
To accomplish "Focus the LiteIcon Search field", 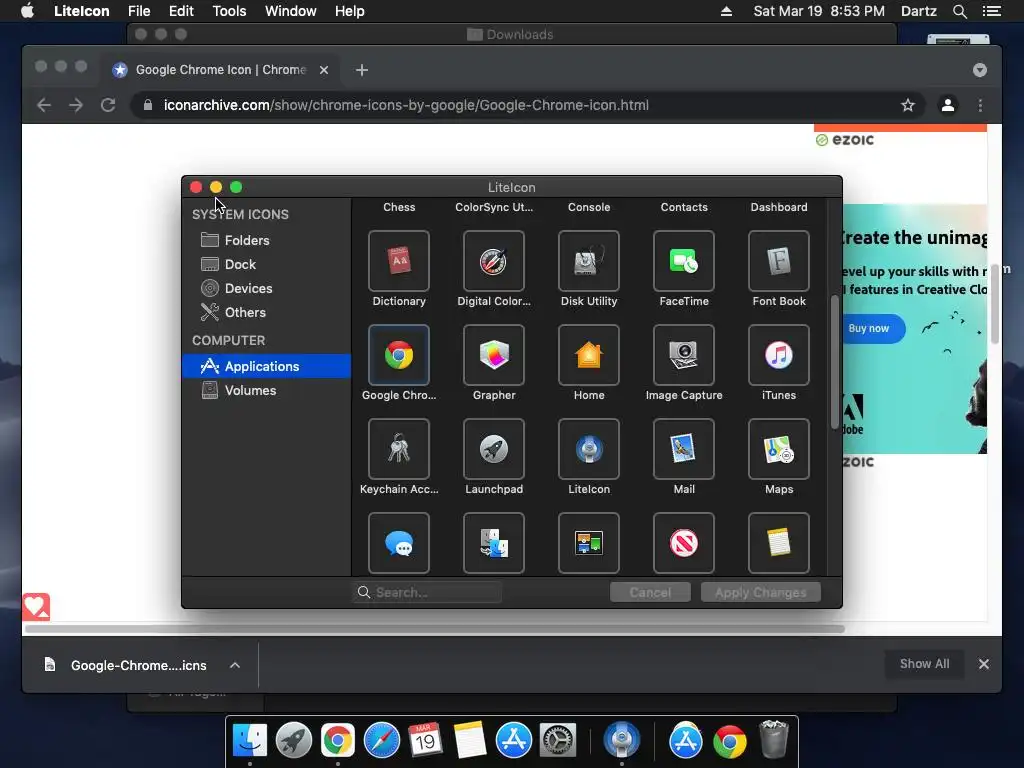I will click(427, 592).
